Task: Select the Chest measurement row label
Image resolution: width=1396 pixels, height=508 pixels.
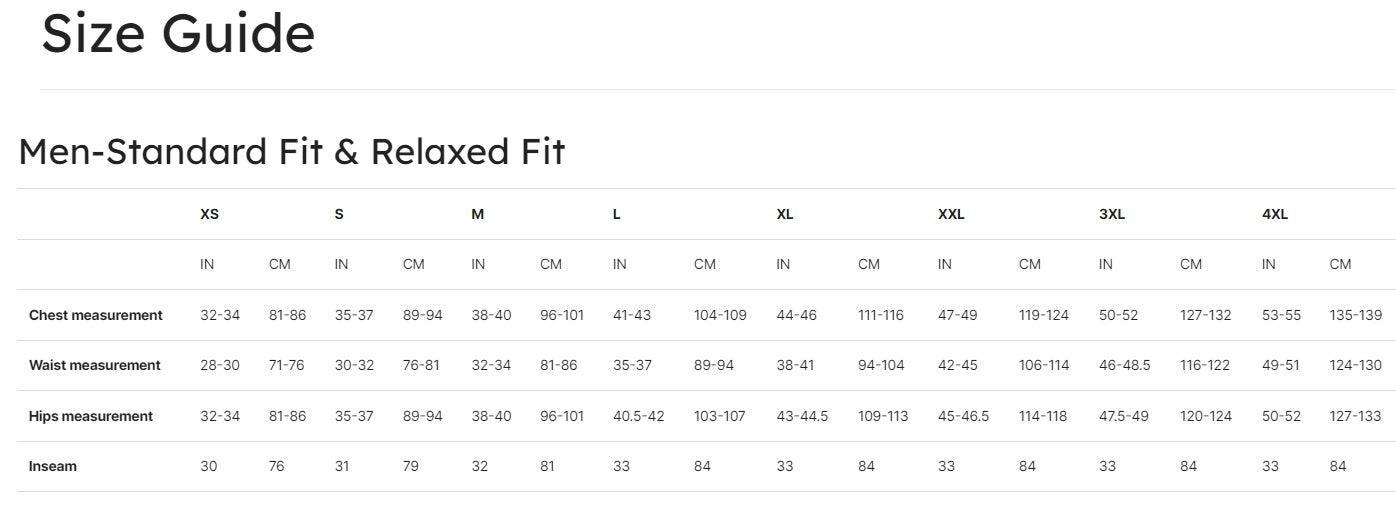Action: [96, 315]
